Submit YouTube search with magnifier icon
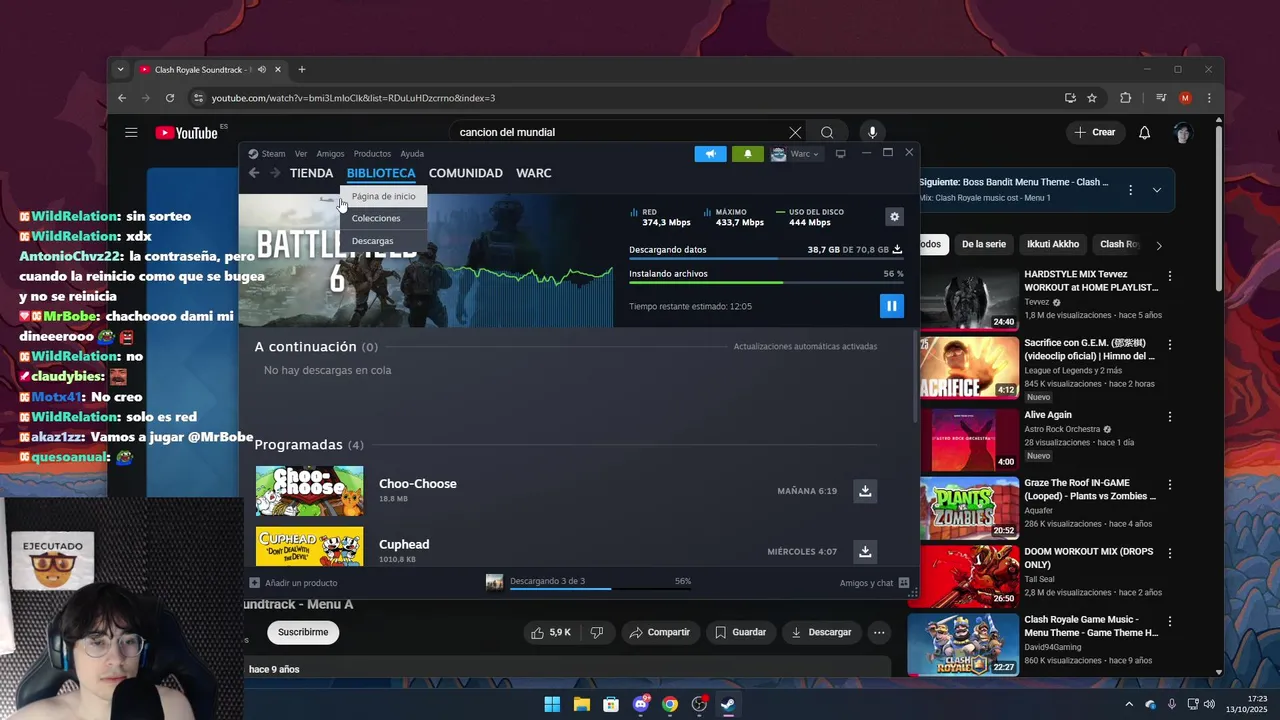 (827, 132)
